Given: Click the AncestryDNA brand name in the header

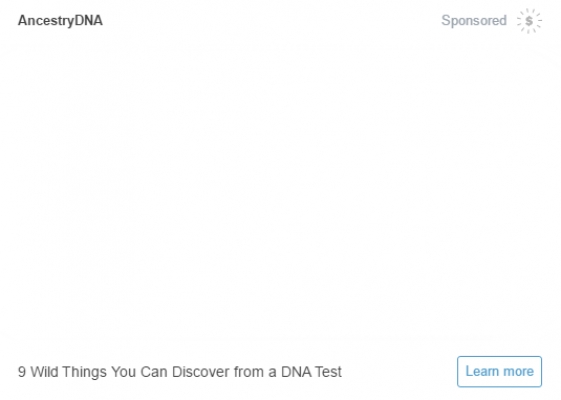Looking at the screenshot, I should click(60, 20).
